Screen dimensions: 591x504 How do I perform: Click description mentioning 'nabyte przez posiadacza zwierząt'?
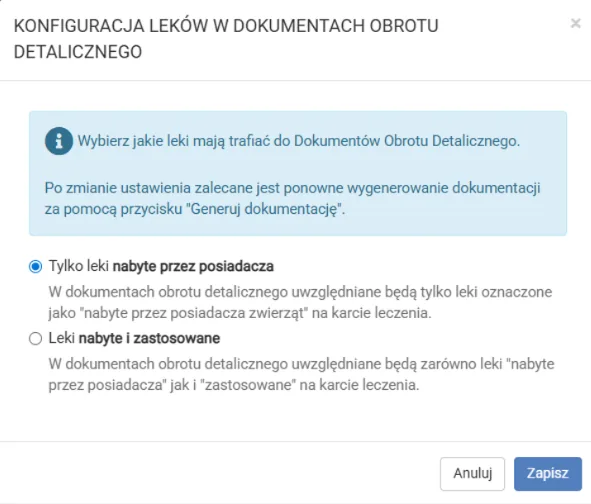click(300, 302)
